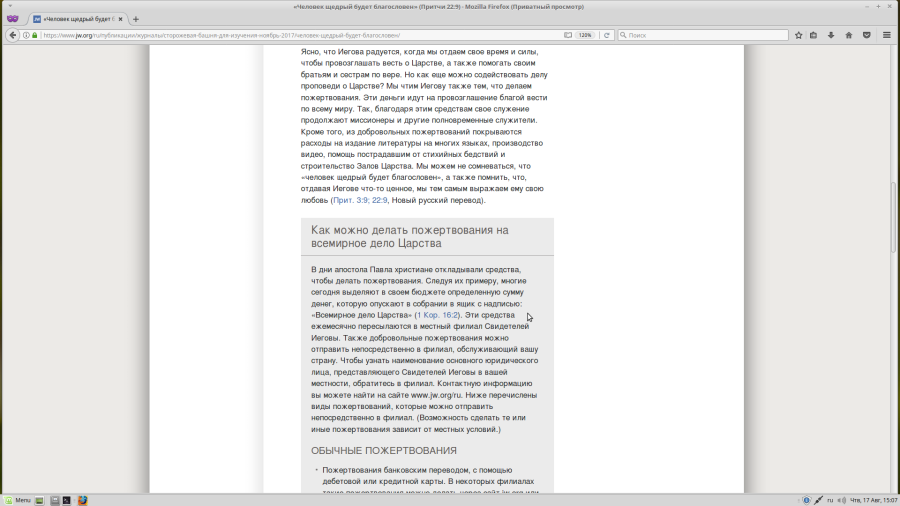This screenshot has height=506, width=900.
Task: Click show desktop icon in taskbar
Action: pos(39,500)
